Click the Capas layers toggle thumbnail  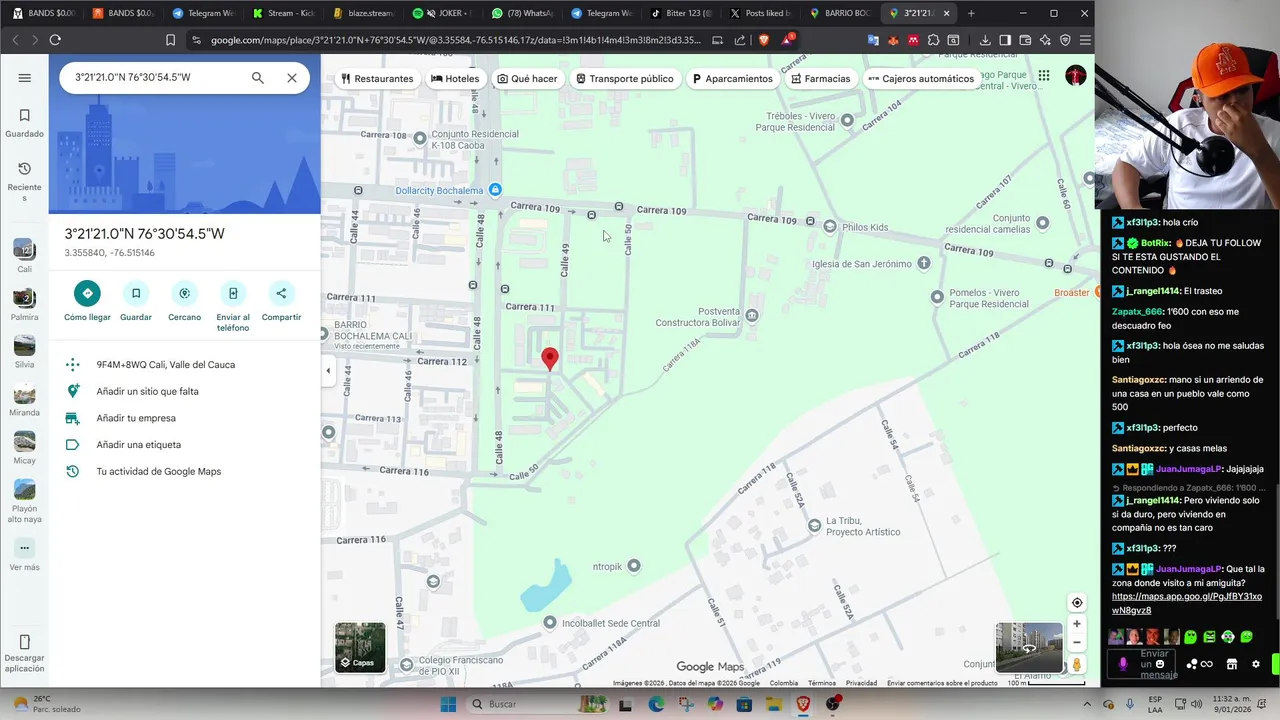click(x=360, y=647)
